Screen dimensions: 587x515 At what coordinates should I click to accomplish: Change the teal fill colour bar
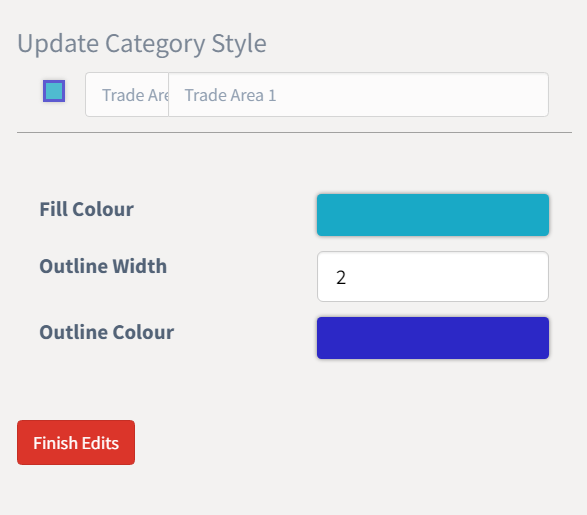[x=433, y=215]
